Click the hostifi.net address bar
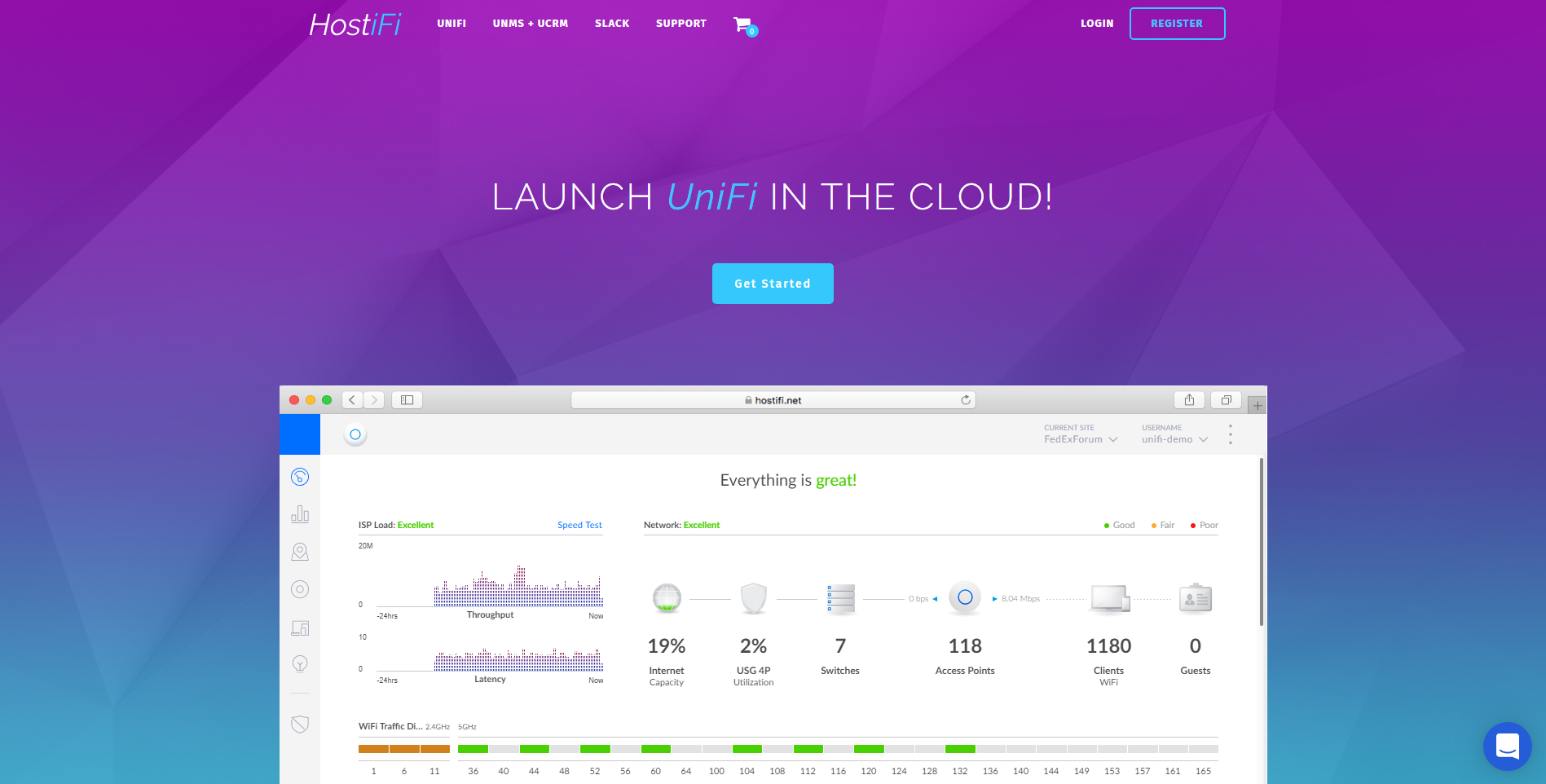1546x784 pixels. pos(773,400)
